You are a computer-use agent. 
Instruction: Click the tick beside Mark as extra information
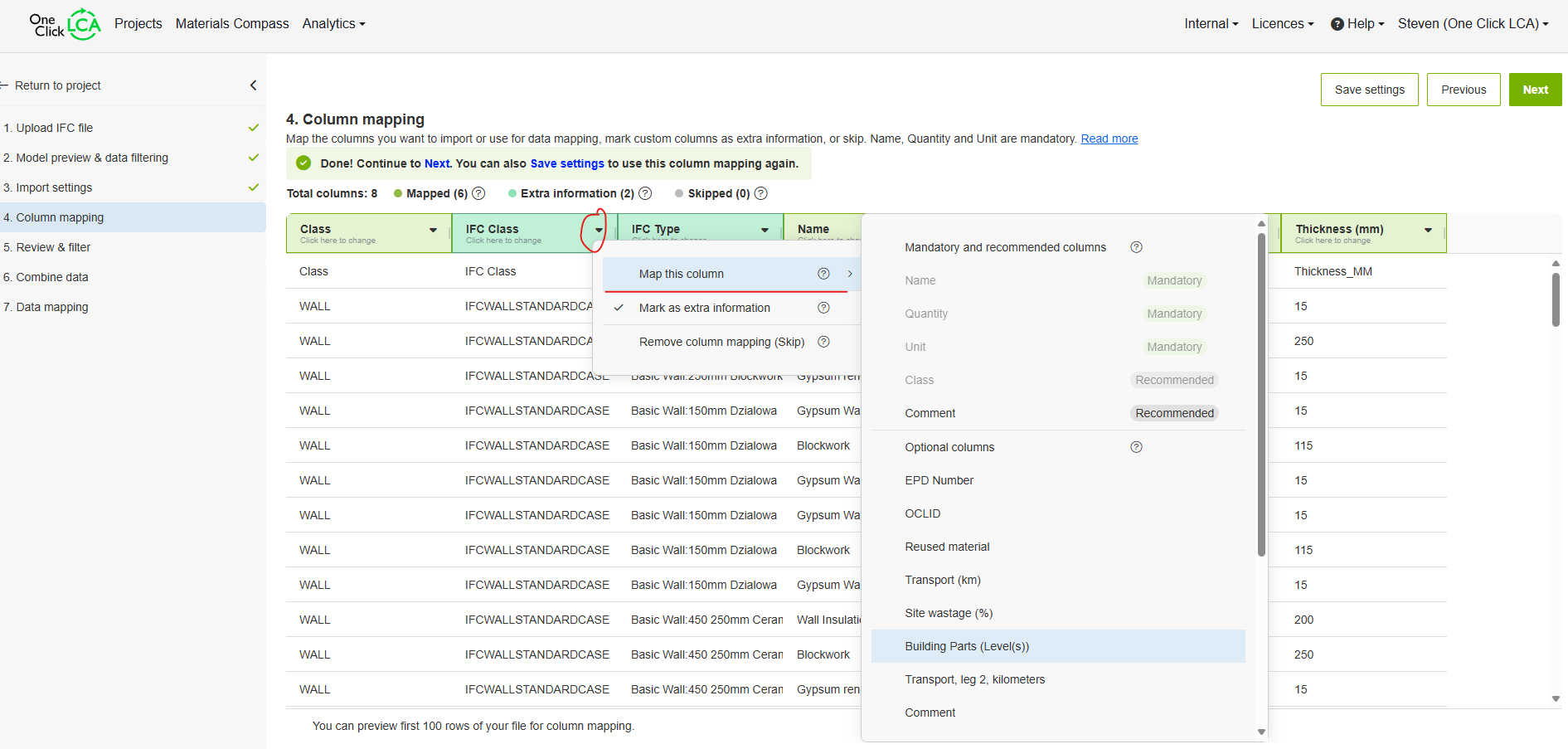point(619,308)
